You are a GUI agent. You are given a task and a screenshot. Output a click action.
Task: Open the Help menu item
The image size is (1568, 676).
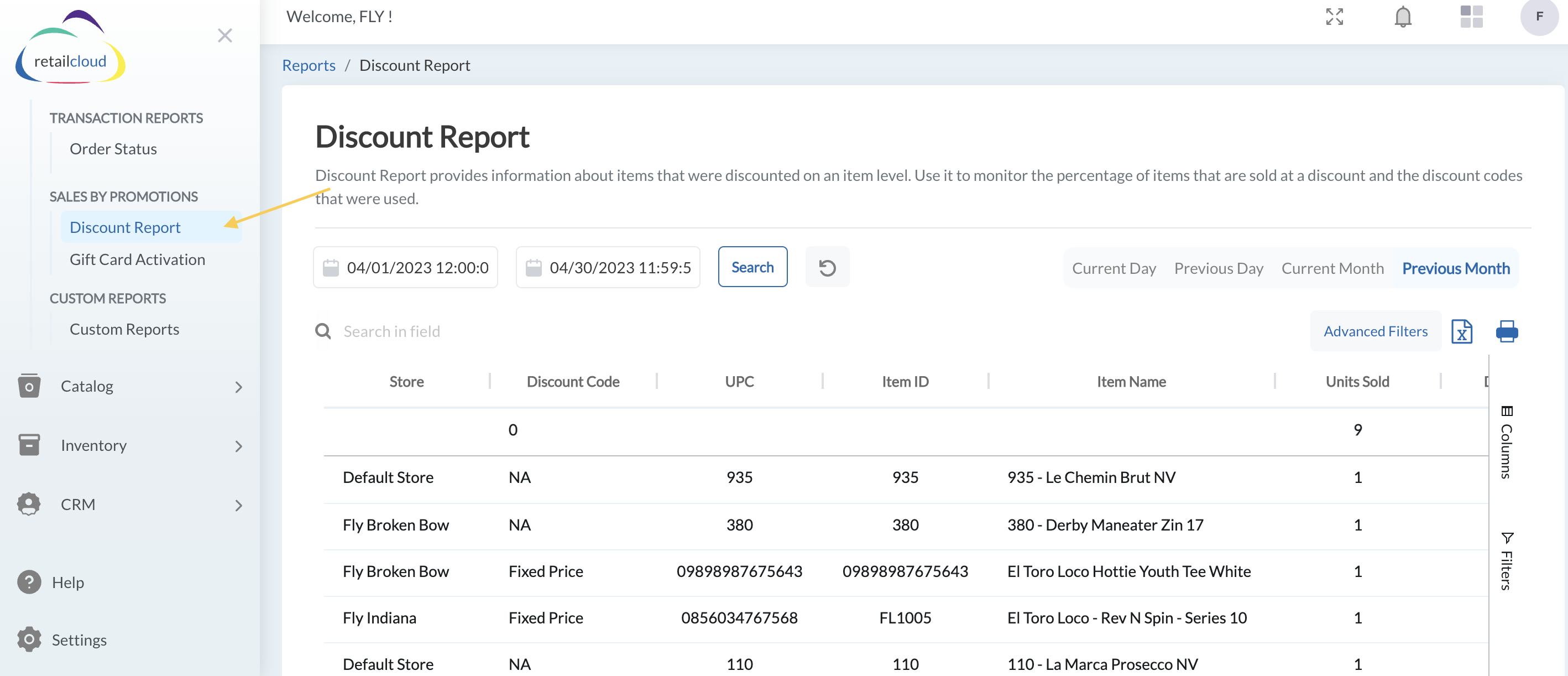tap(67, 583)
